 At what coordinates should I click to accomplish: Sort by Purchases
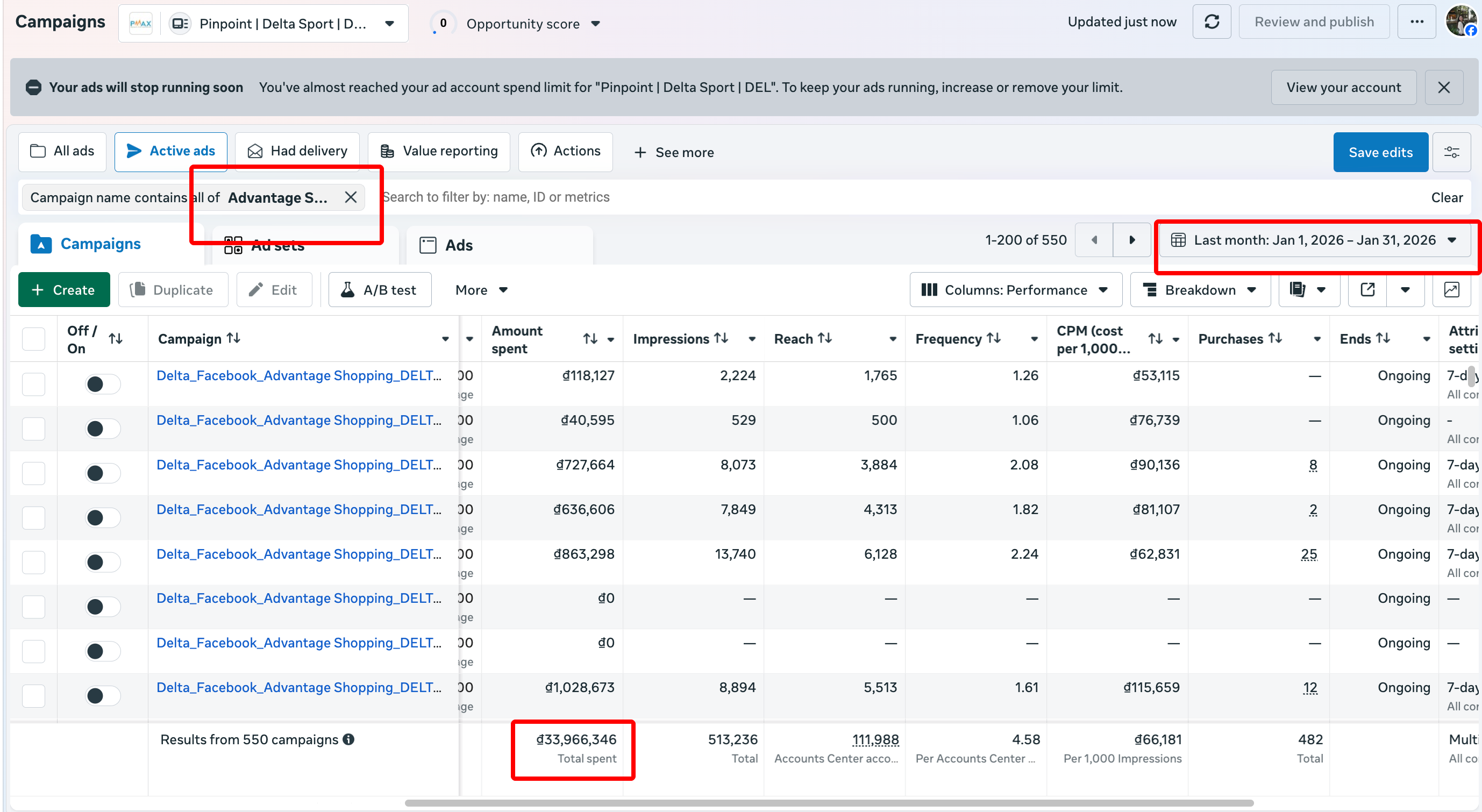[x=1275, y=338]
